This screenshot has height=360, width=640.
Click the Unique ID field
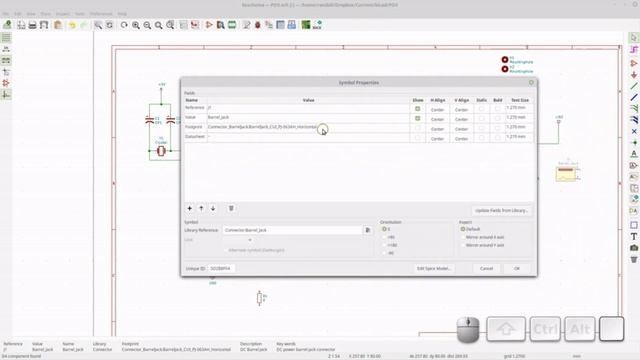click(222, 269)
